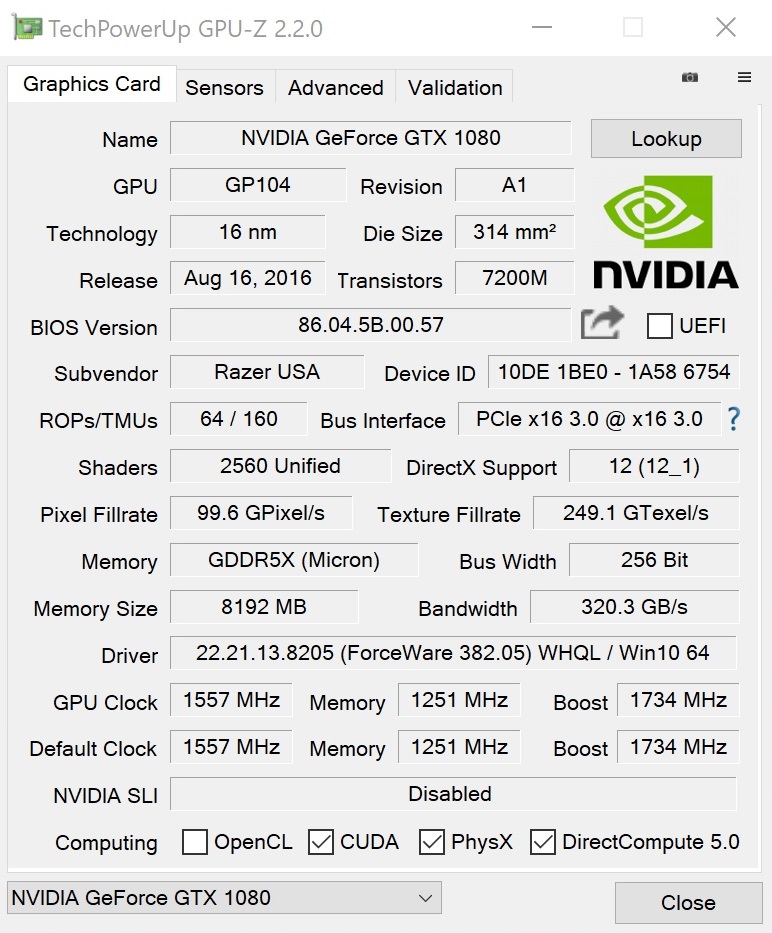This screenshot has width=772, height=933.
Task: Toggle the UEFI checkbox
Action: click(x=660, y=326)
